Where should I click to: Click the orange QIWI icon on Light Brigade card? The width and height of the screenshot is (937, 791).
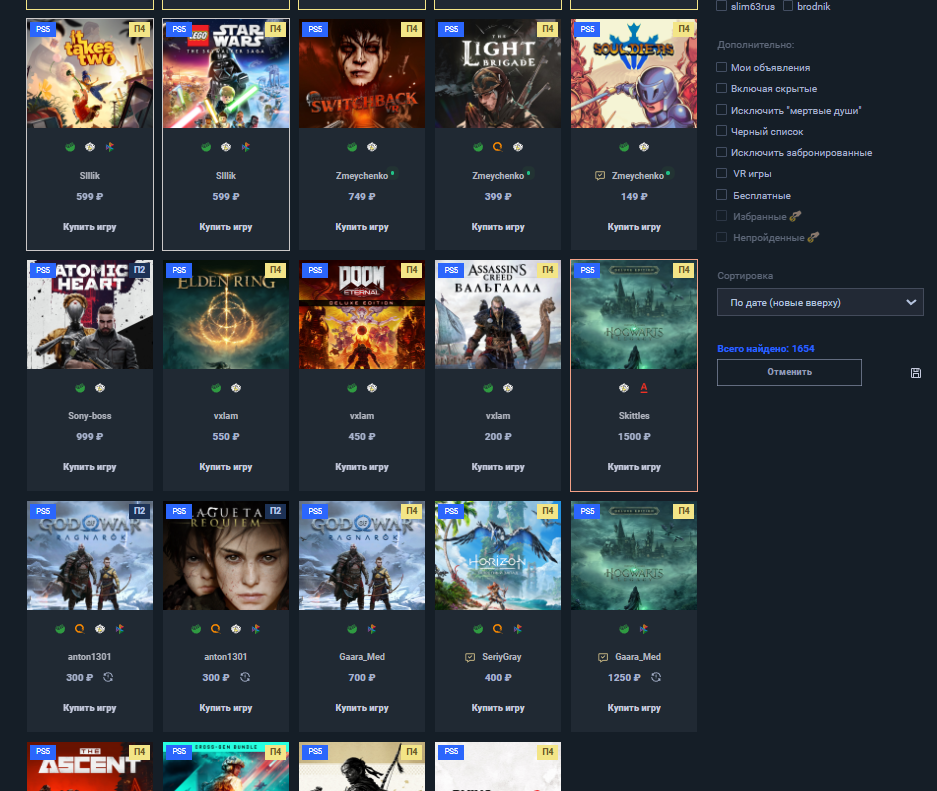[498, 147]
